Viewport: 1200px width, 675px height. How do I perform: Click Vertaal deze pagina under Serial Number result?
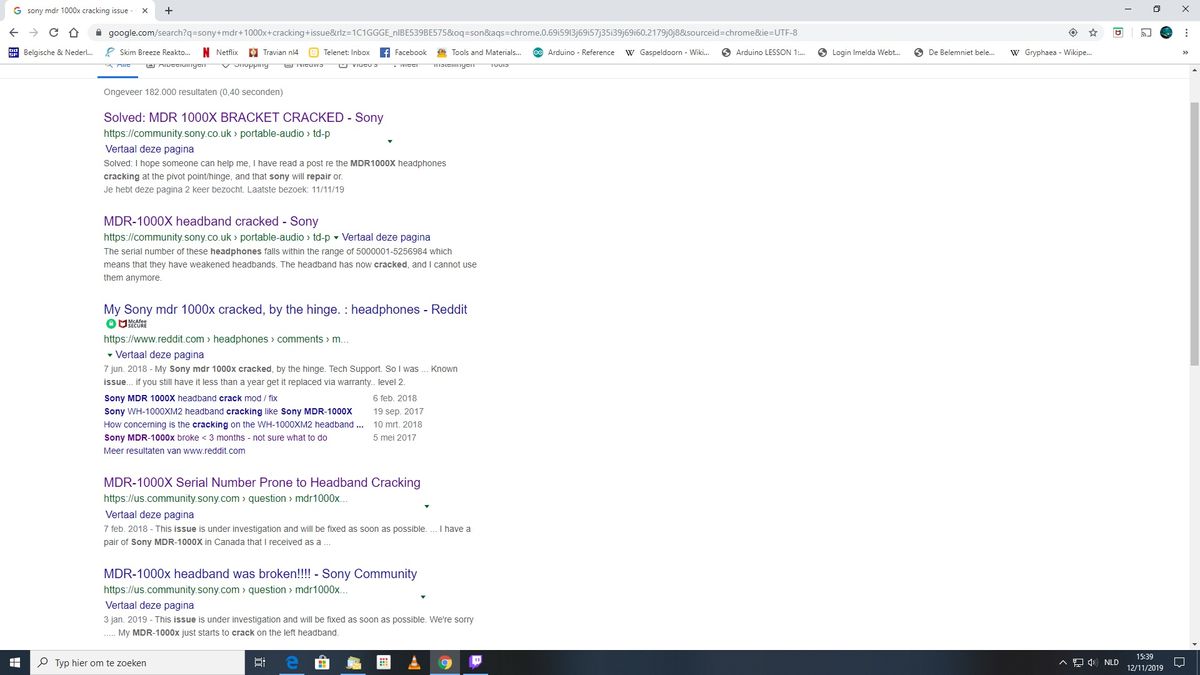pos(150,514)
